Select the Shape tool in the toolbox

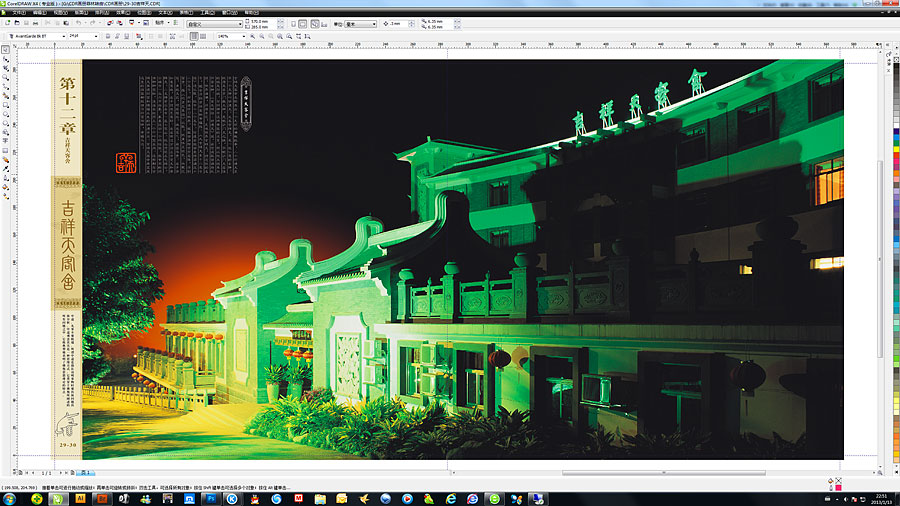[6, 60]
